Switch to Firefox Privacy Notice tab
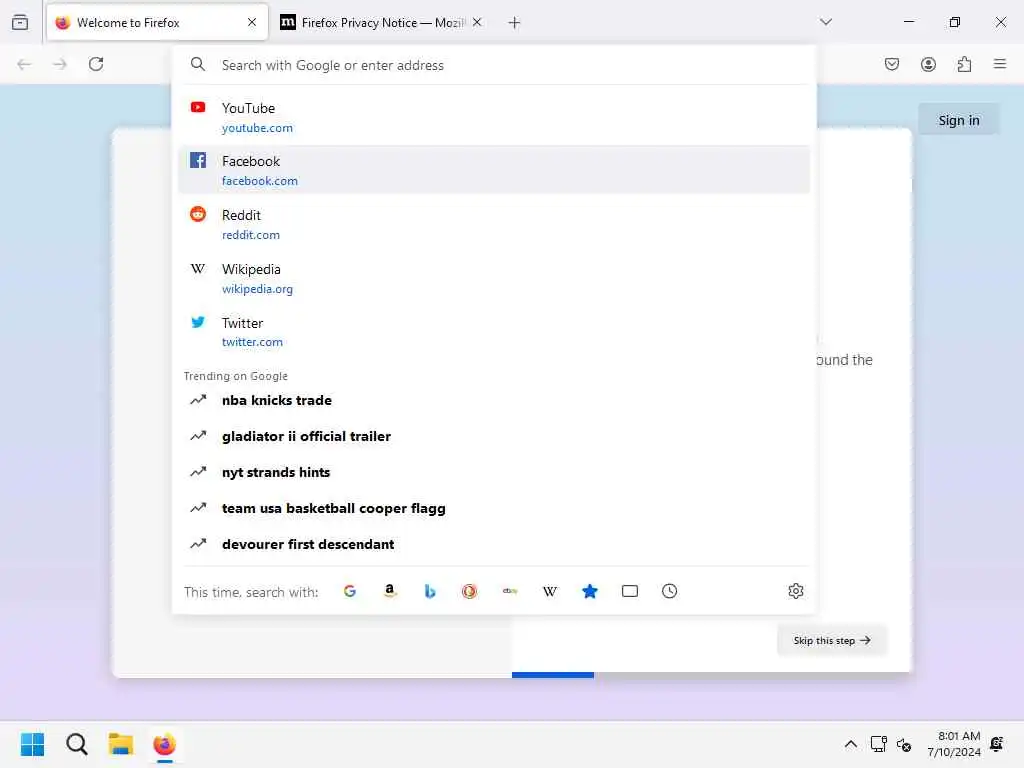Image resolution: width=1024 pixels, height=768 pixels. 382,22
